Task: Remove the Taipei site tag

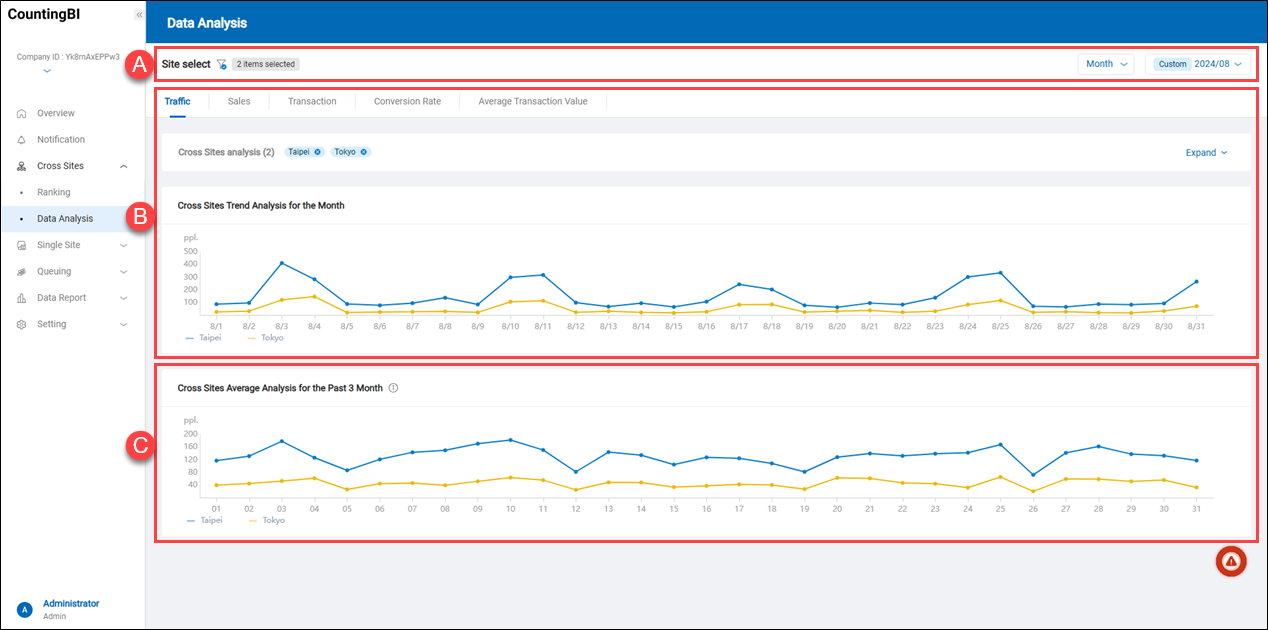Action: click(317, 152)
